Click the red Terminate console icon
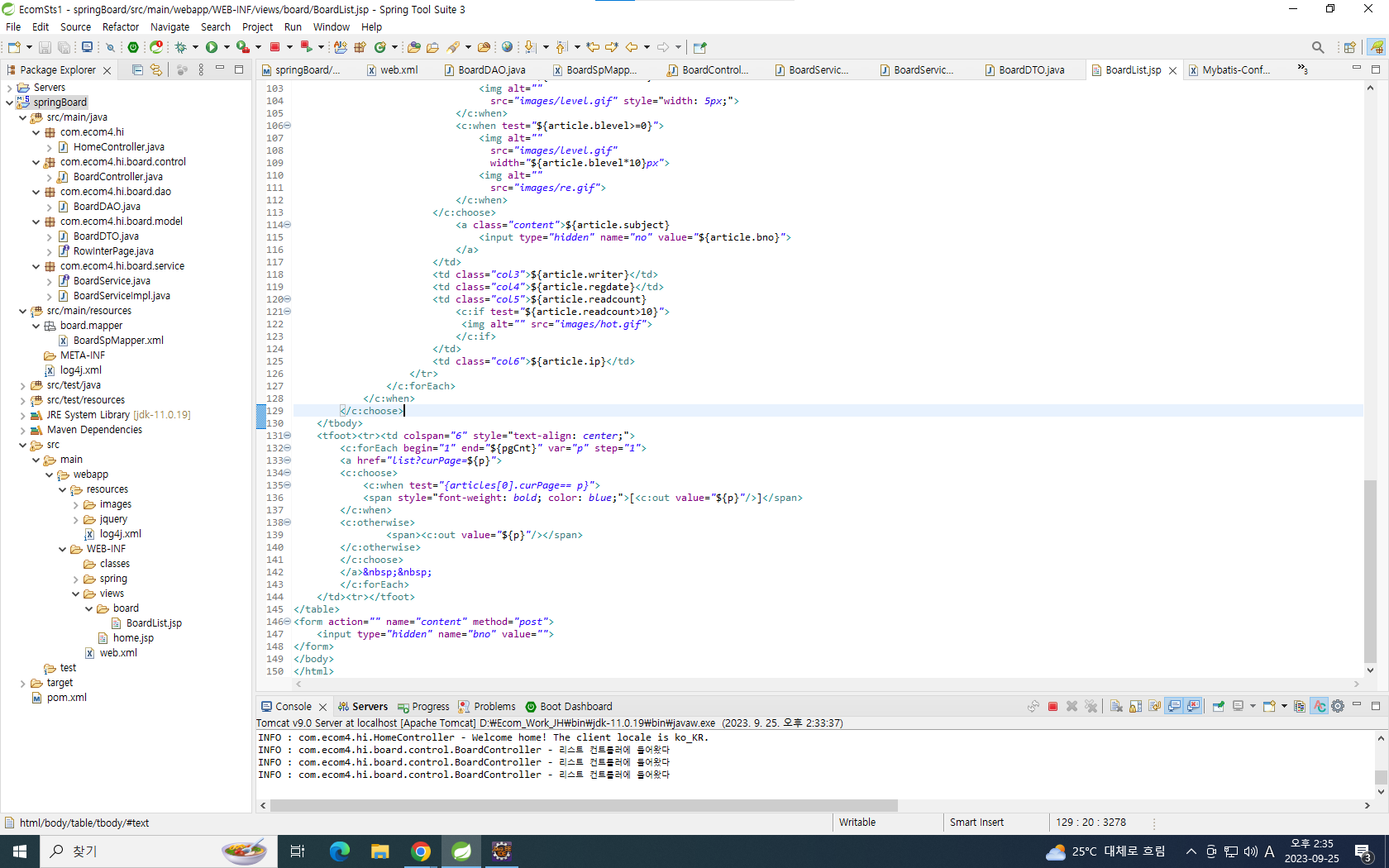The image size is (1389, 868). [1052, 707]
